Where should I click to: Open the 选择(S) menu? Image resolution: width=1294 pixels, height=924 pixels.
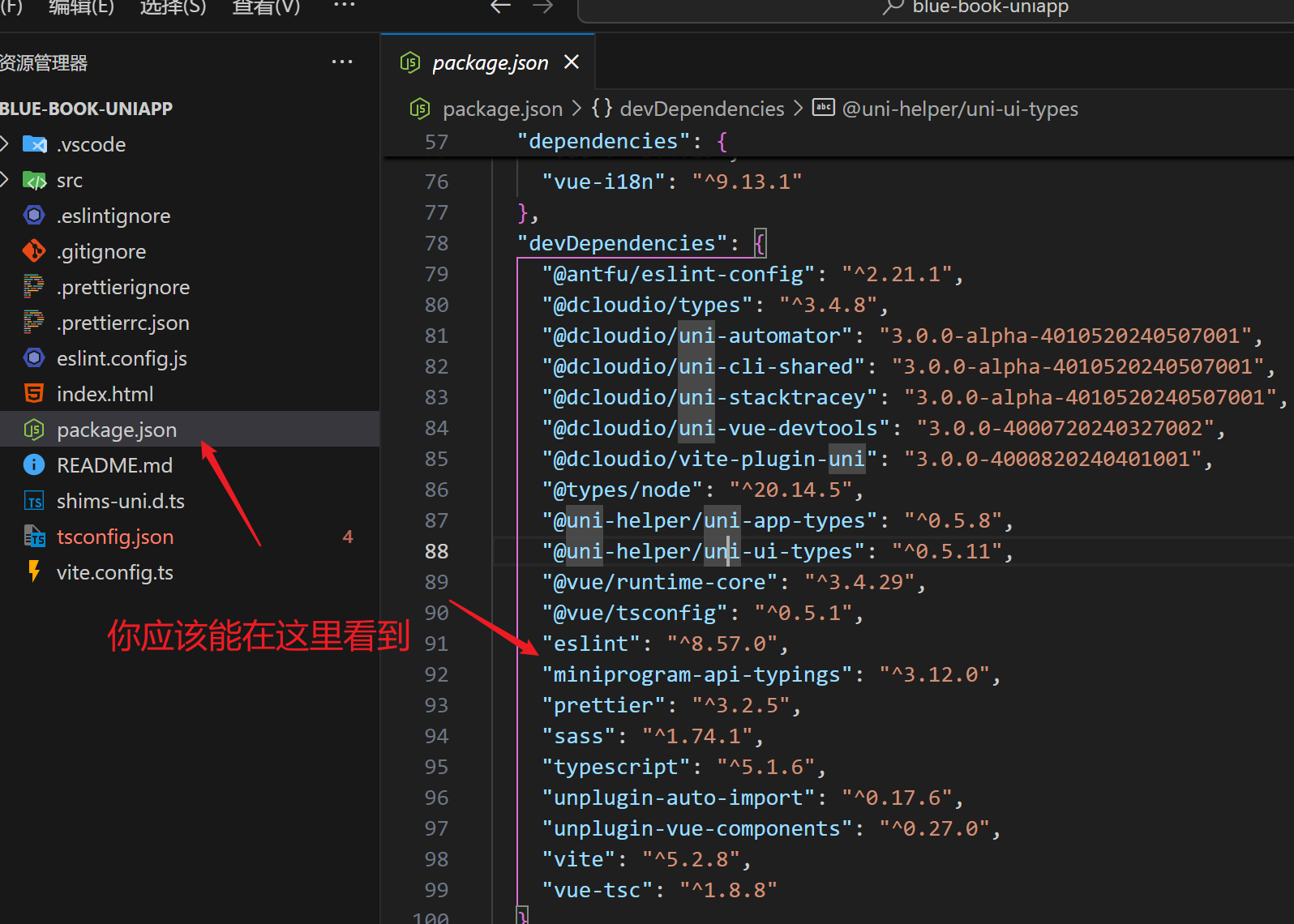173,6
